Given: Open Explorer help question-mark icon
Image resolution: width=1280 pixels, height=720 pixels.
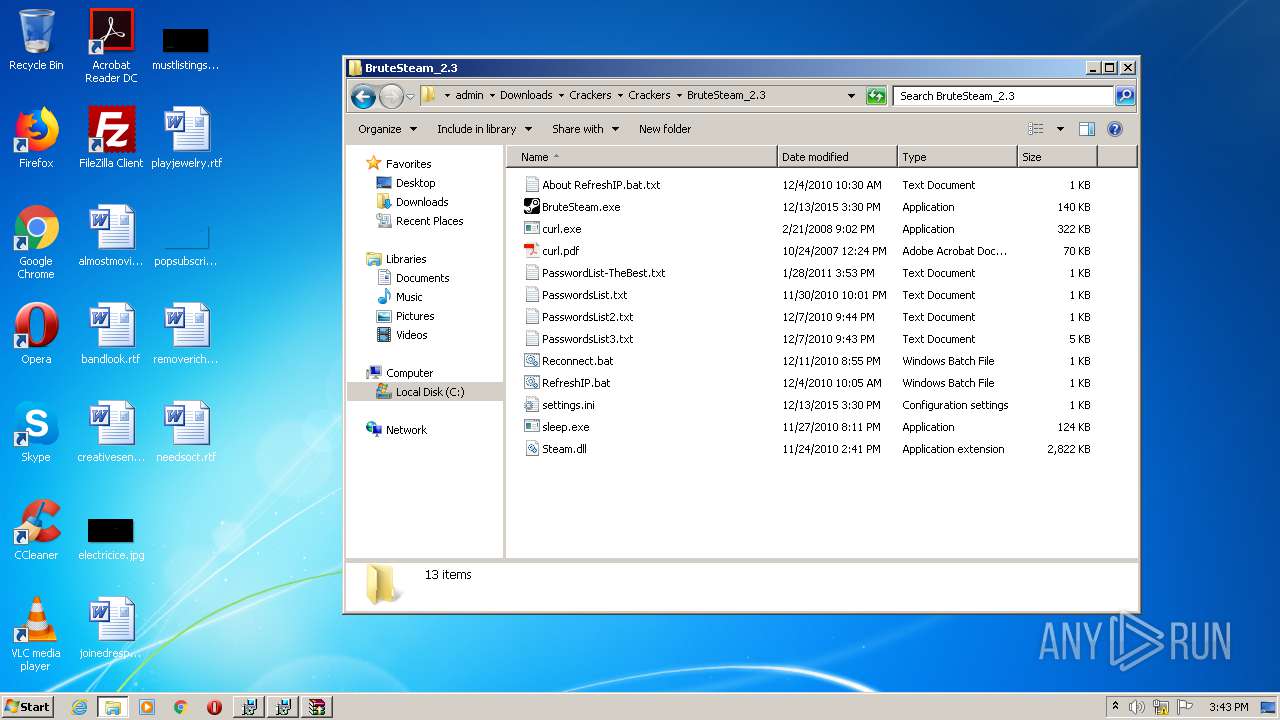Looking at the screenshot, I should click(x=1115, y=129).
